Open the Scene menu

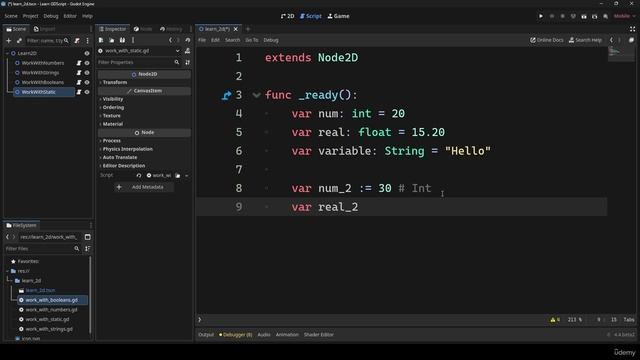11,16
